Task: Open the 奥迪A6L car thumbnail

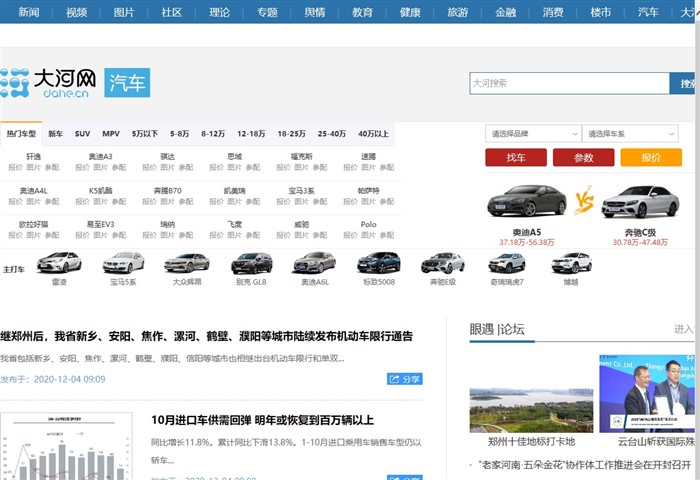Action: [x=315, y=263]
